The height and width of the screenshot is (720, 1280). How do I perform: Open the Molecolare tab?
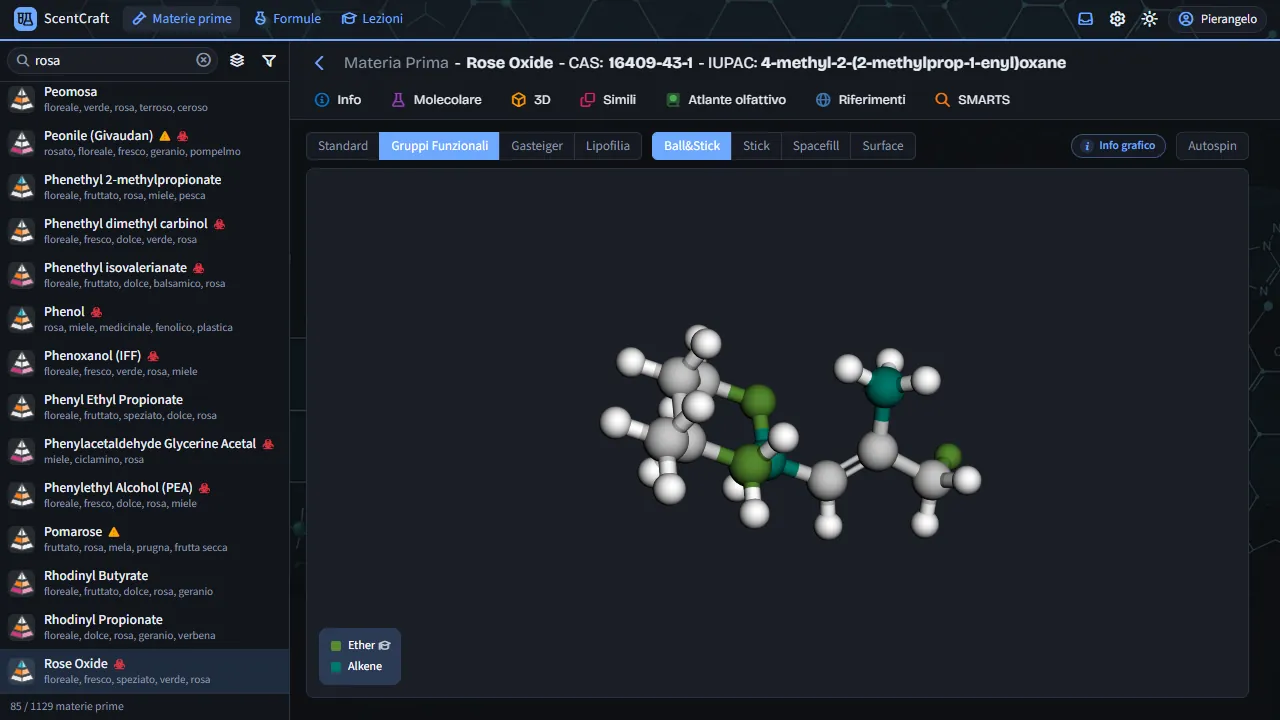437,100
